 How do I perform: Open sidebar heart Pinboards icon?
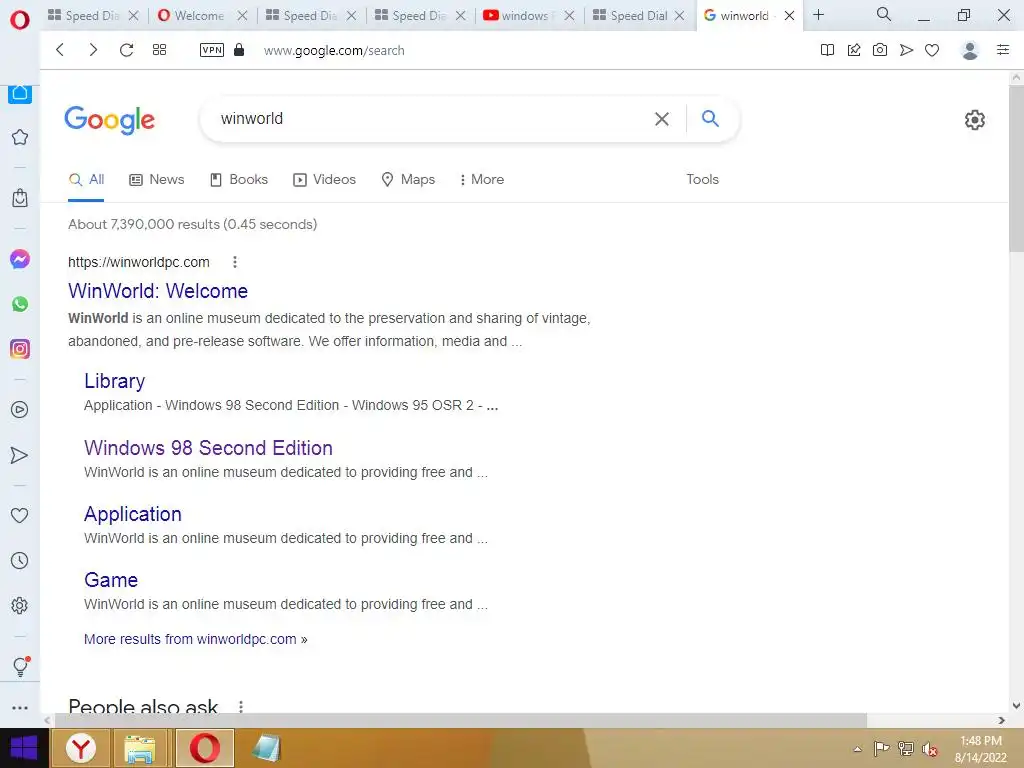click(x=20, y=515)
